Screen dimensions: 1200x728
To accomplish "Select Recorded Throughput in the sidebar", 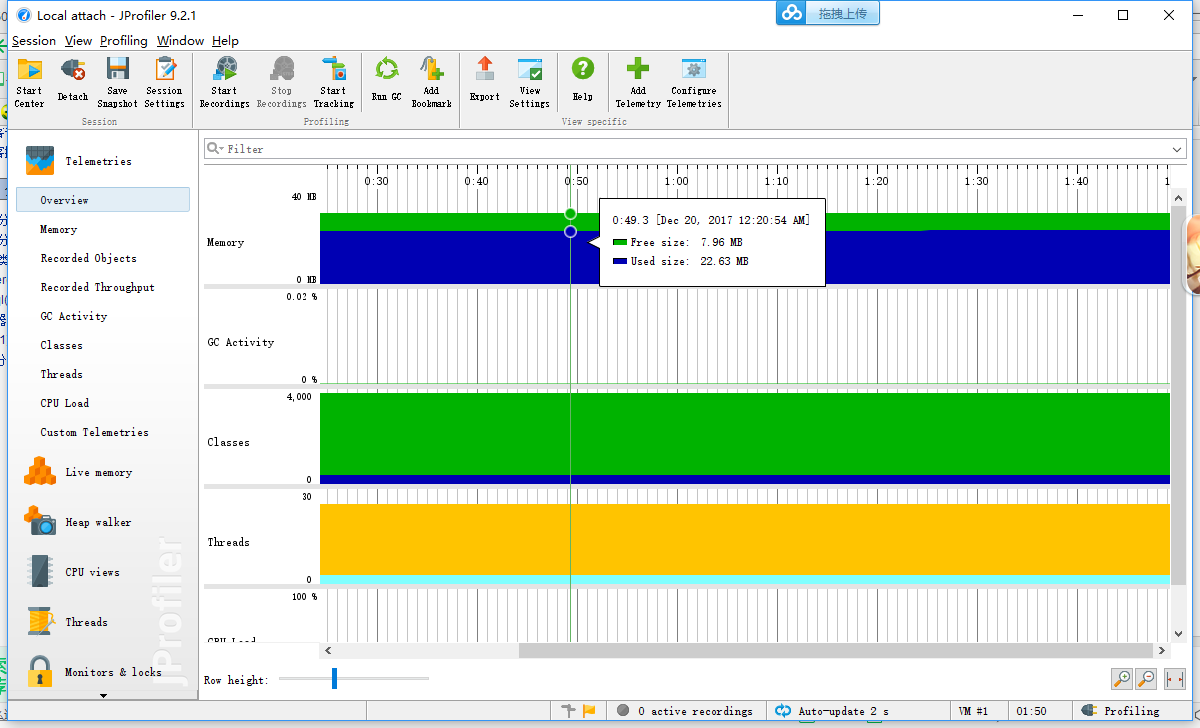I will (x=98, y=287).
